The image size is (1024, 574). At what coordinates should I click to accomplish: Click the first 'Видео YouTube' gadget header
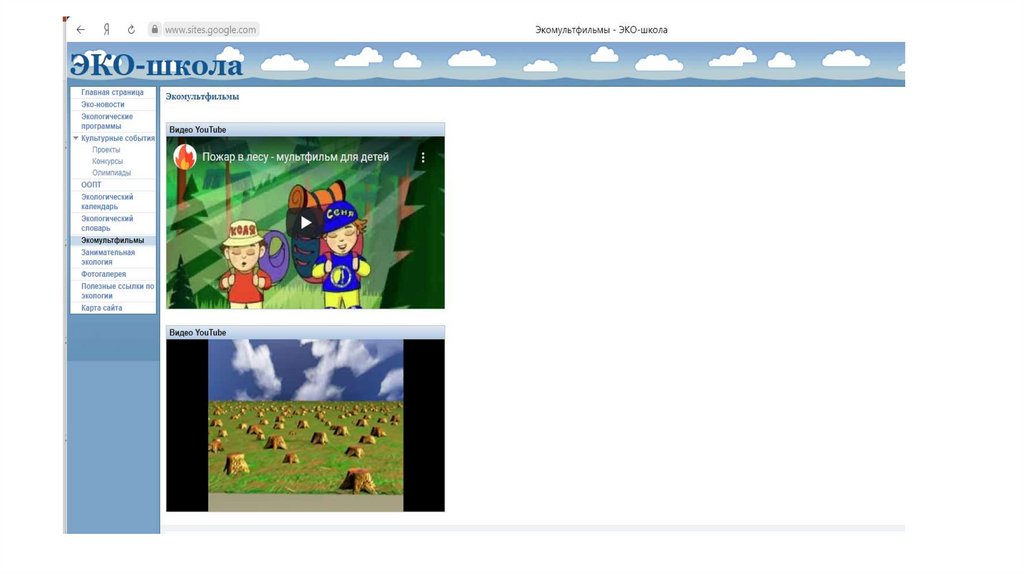(x=306, y=129)
